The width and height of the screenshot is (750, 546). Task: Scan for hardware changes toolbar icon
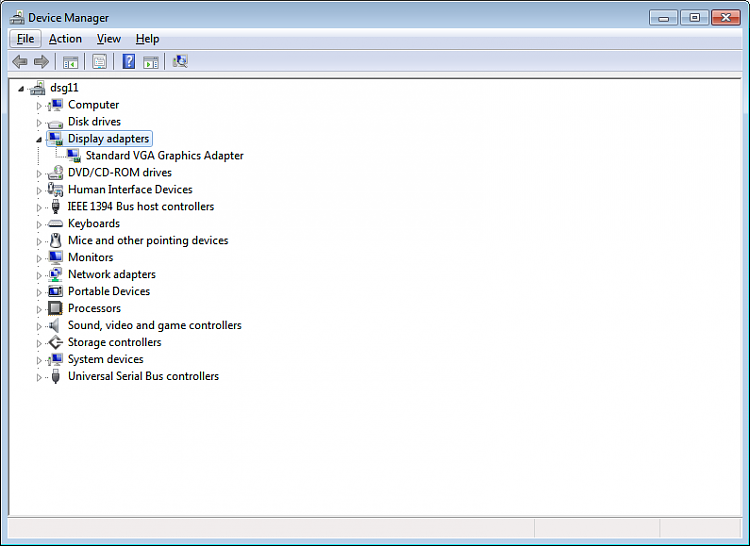[x=180, y=61]
